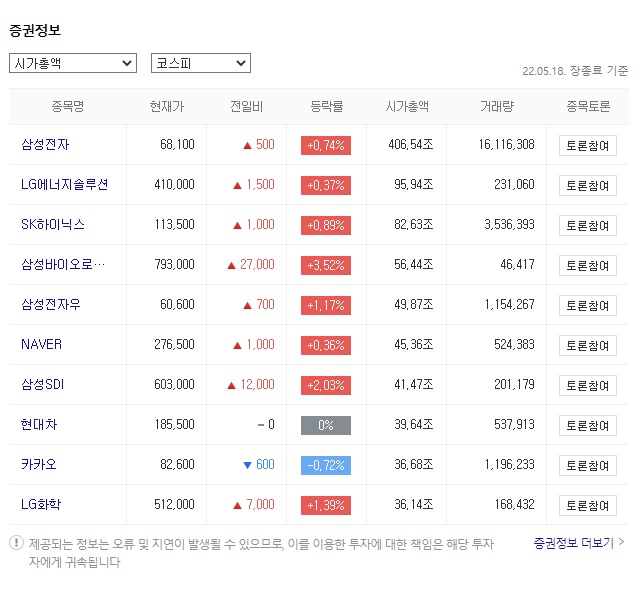Click 토론참여 button for LG화학
This screenshot has height=589, width=643.
point(588,505)
